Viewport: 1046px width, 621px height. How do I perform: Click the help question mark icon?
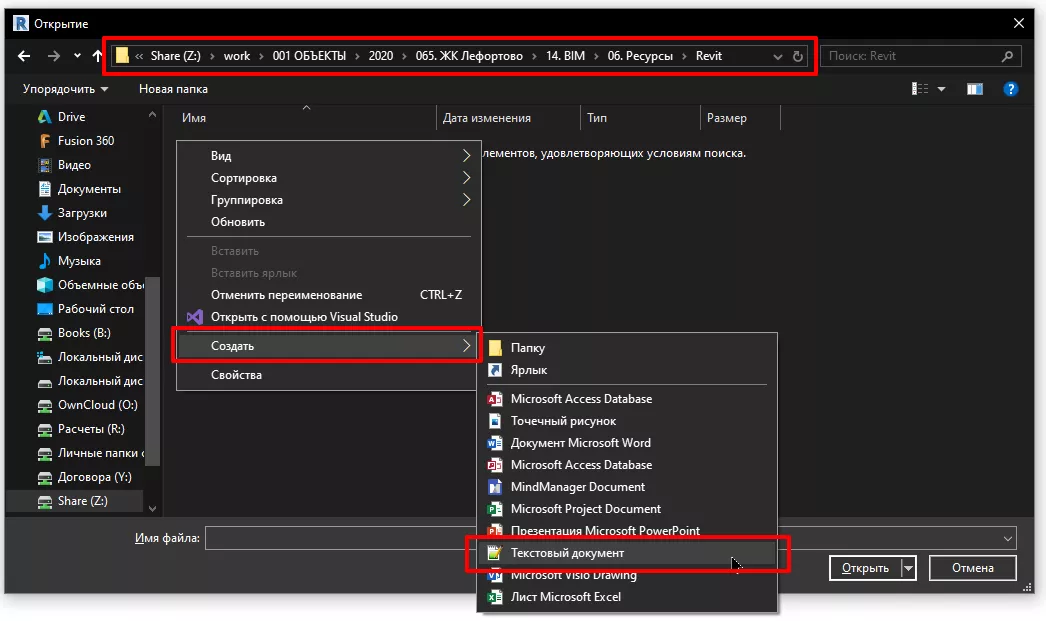click(1011, 89)
